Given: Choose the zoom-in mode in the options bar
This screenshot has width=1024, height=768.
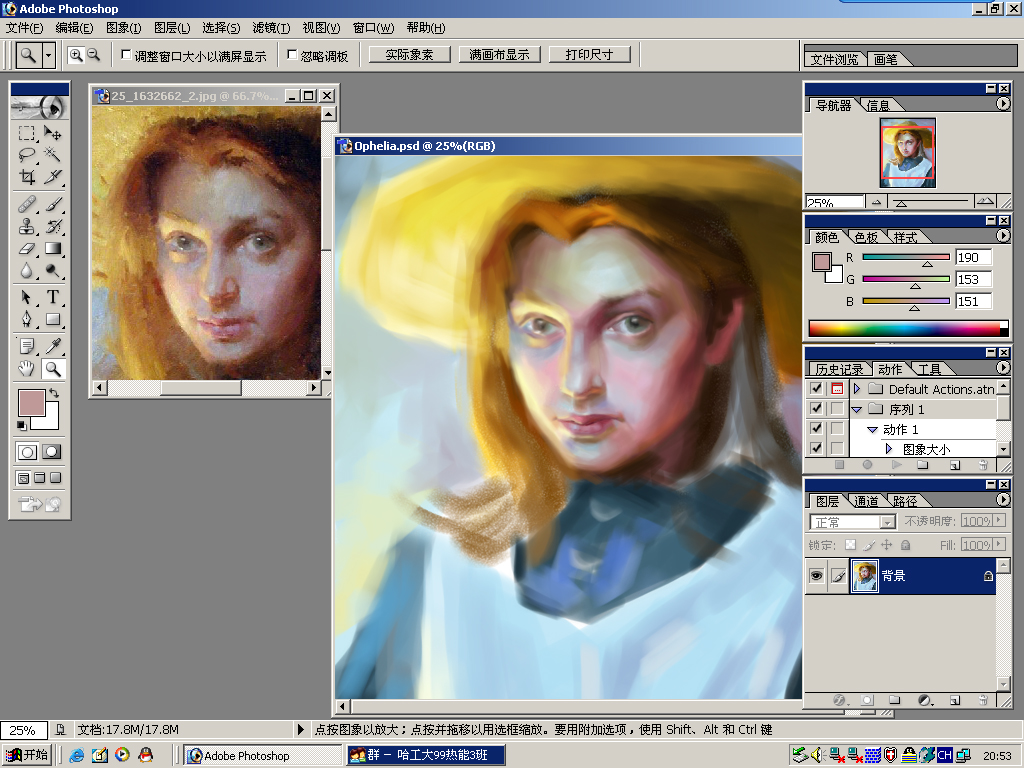Looking at the screenshot, I should [76, 56].
